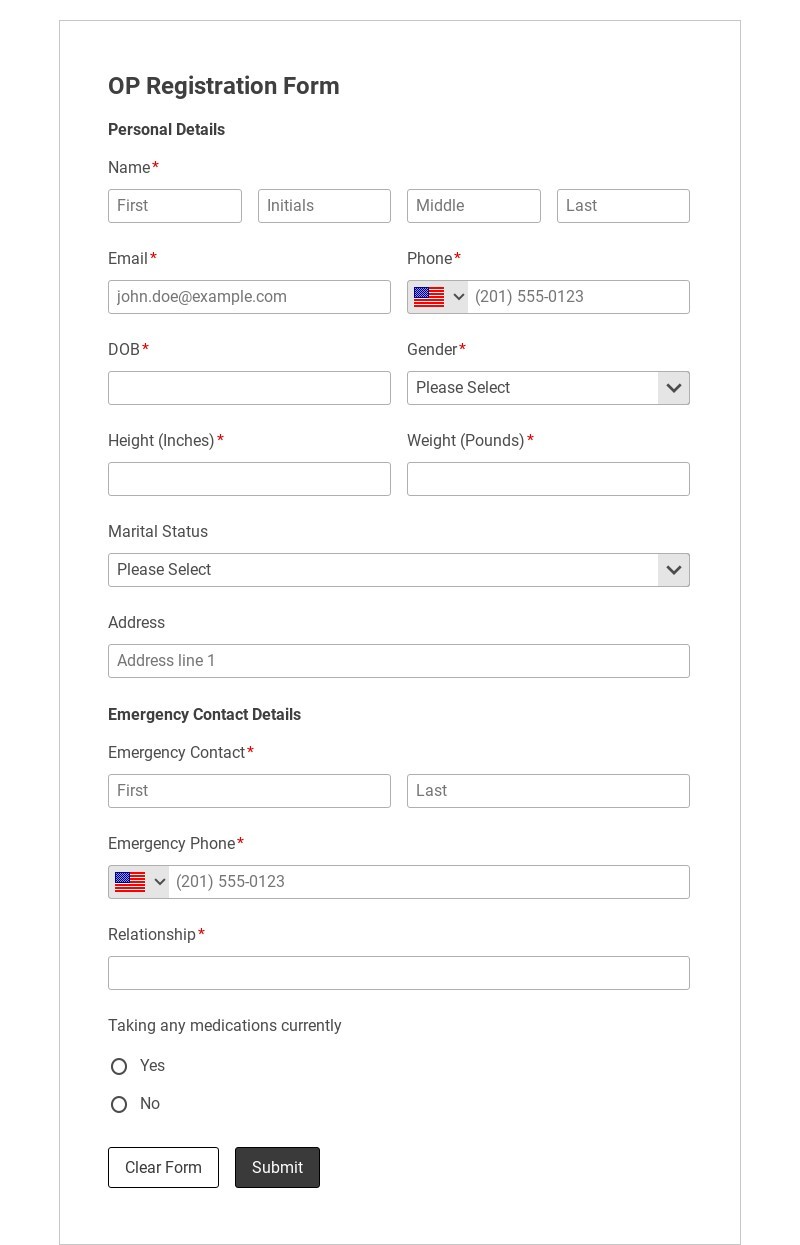Screen dimensions: 800x1245
Task: Open the Emergency Phone country flag selector
Action: (139, 882)
